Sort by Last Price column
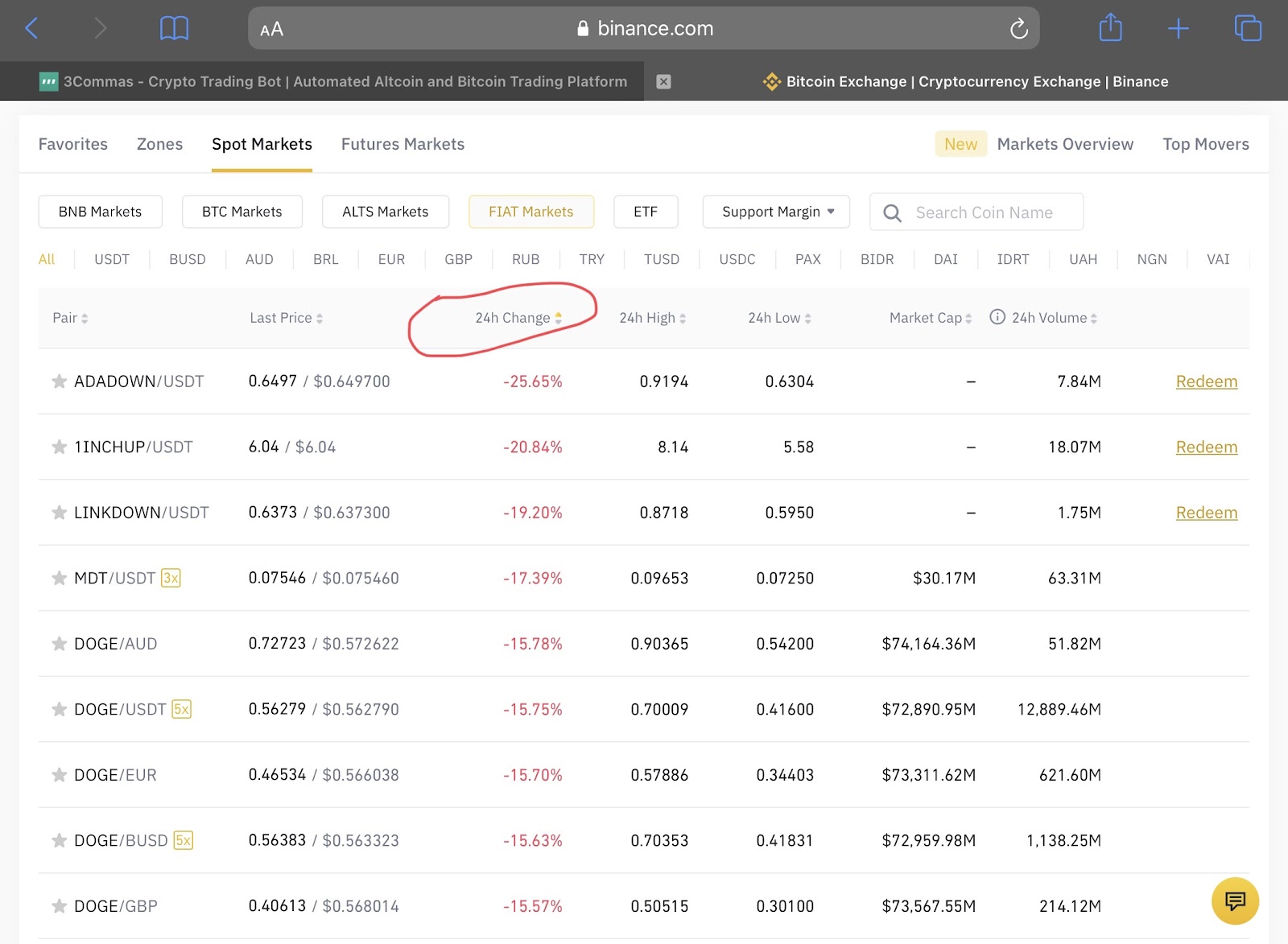The width and height of the screenshot is (1288, 944). (286, 318)
